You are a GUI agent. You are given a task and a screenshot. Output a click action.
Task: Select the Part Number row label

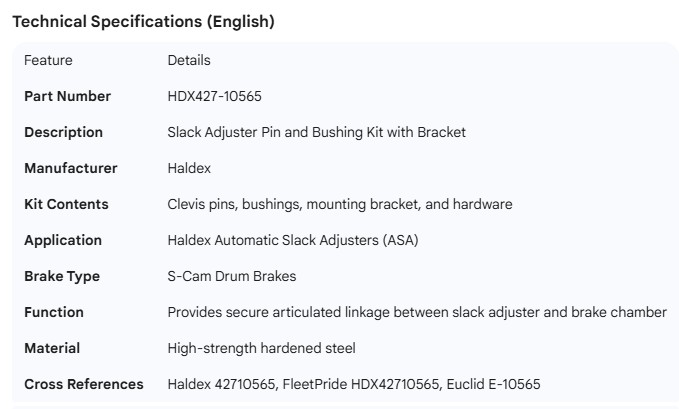pyautogui.click(x=67, y=96)
